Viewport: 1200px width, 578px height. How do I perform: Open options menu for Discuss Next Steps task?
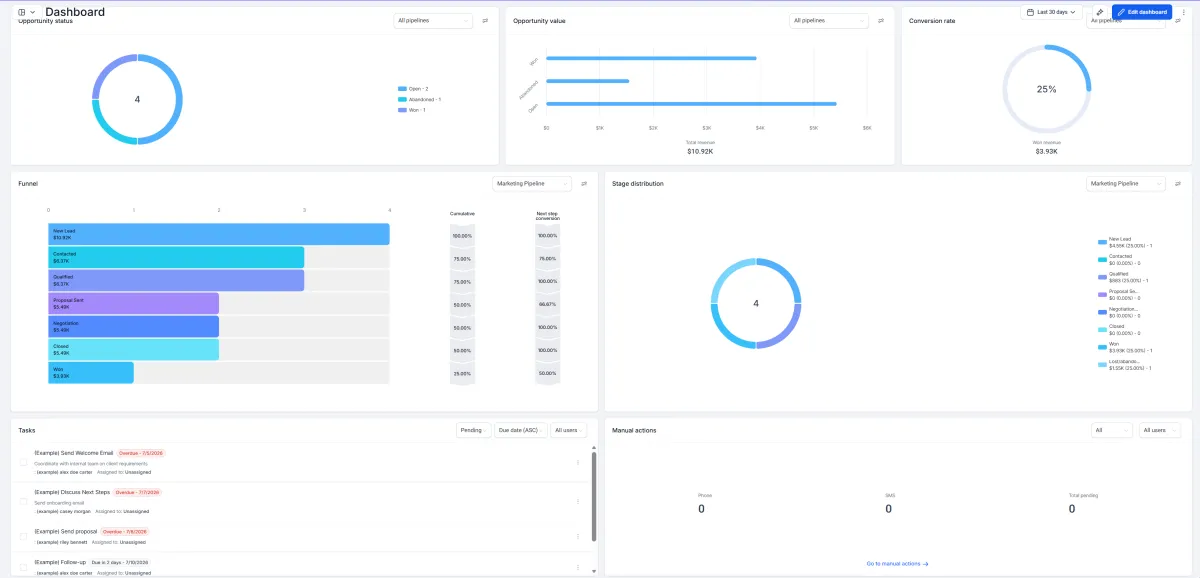578,501
